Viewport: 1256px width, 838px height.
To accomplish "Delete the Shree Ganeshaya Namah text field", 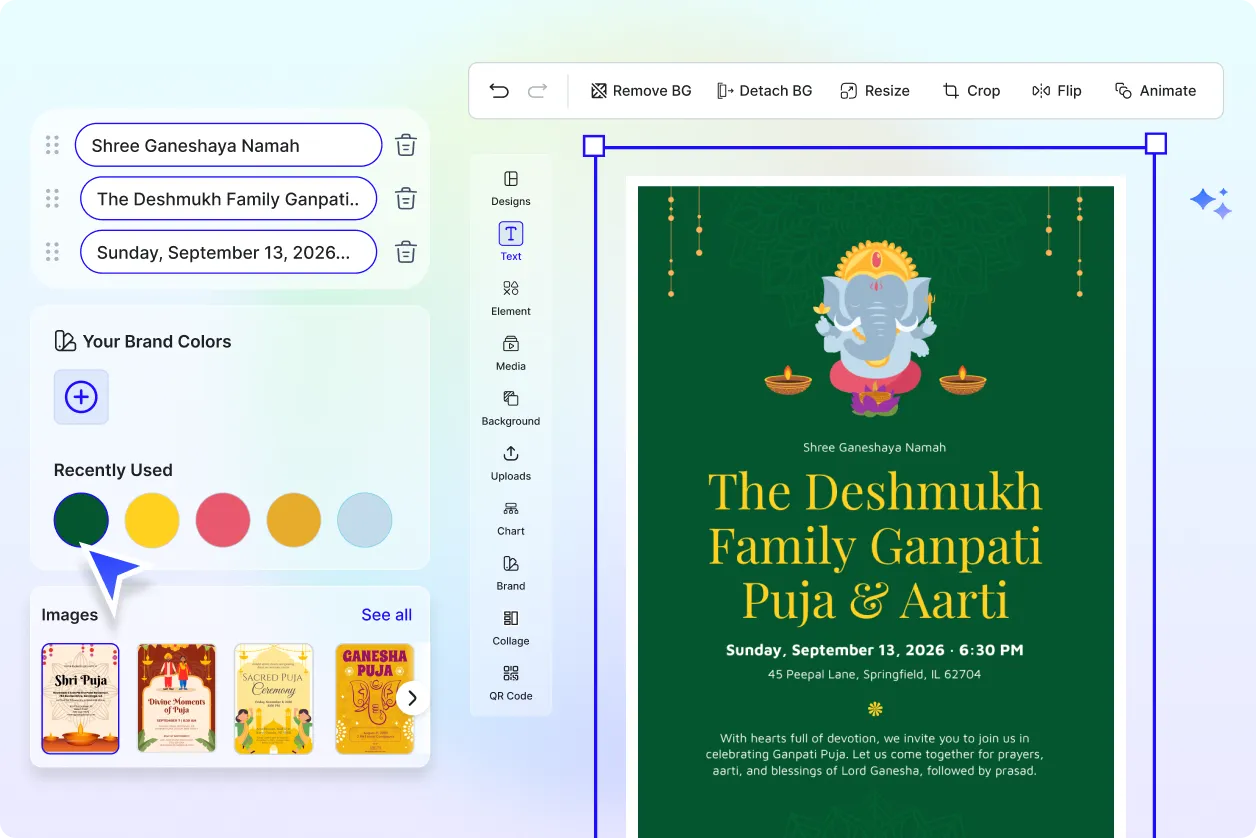I will 405,144.
